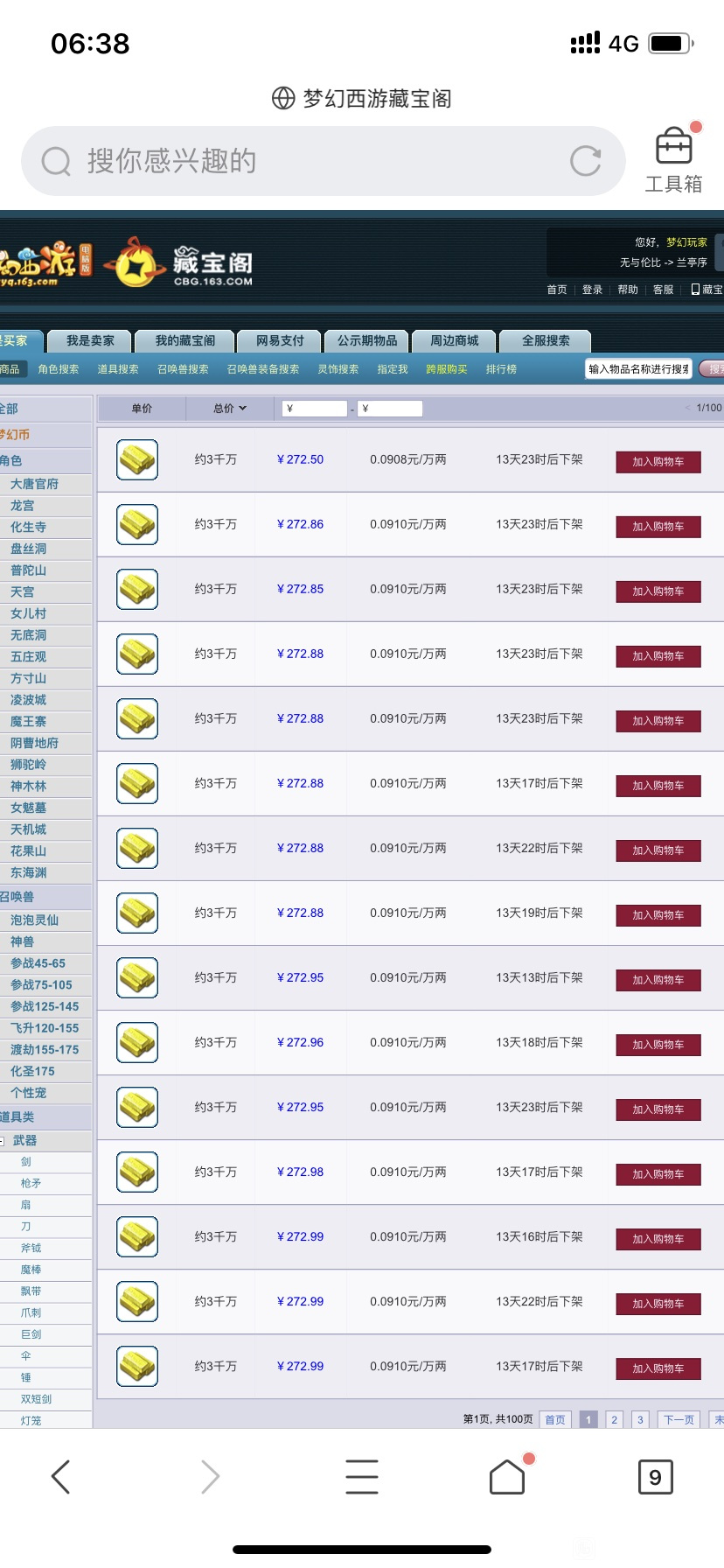This screenshot has width=724, height=1568.
Task: Select the 网易支付 tab
Action: pyautogui.click(x=280, y=341)
